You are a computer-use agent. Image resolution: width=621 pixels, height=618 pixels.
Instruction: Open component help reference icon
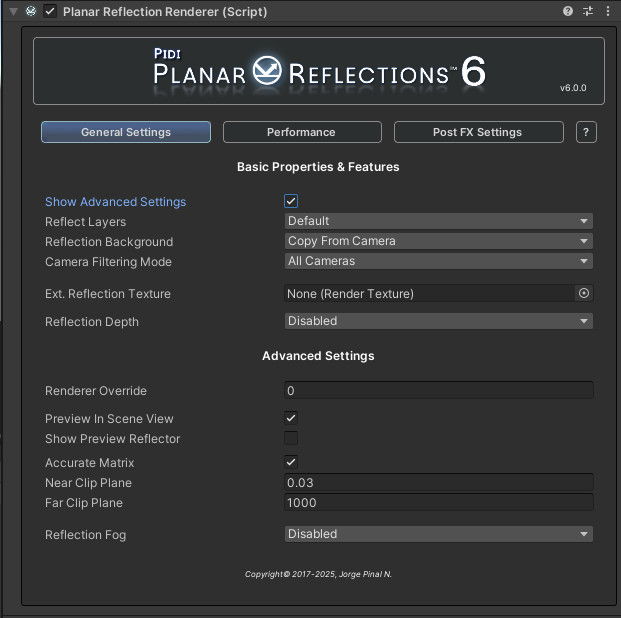(x=568, y=11)
